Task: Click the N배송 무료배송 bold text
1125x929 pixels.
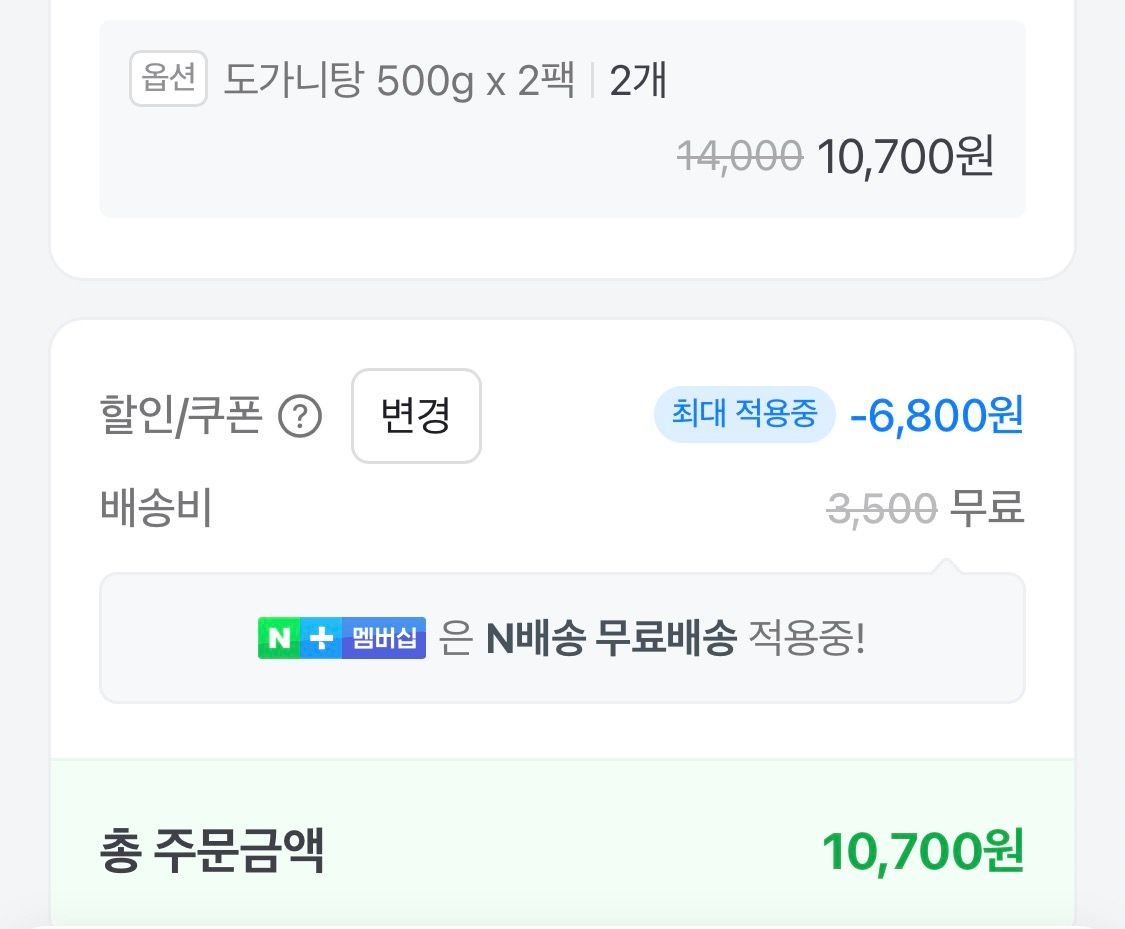Action: [x=611, y=638]
